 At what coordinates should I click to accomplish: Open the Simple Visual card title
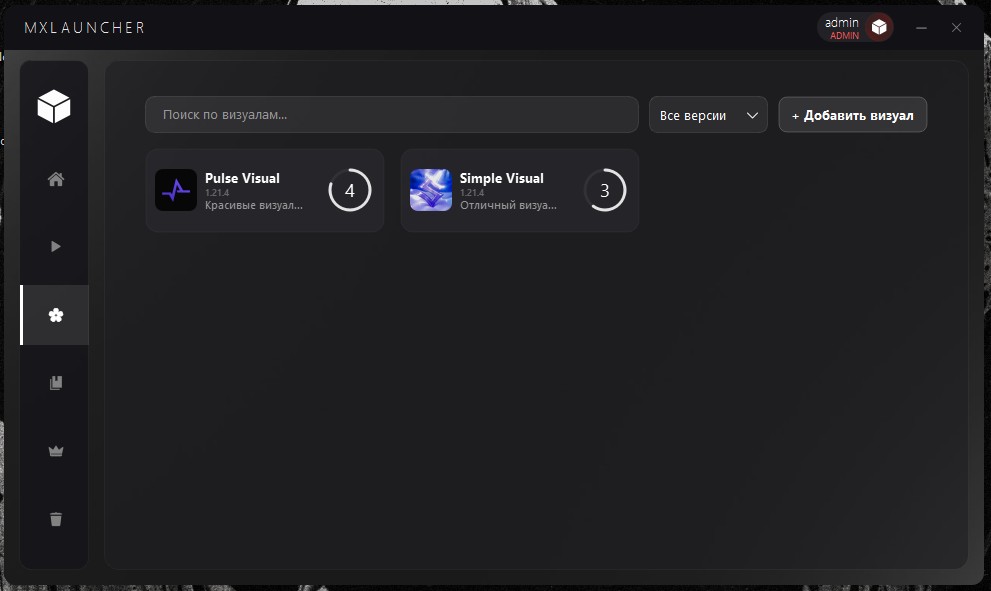[x=501, y=178]
